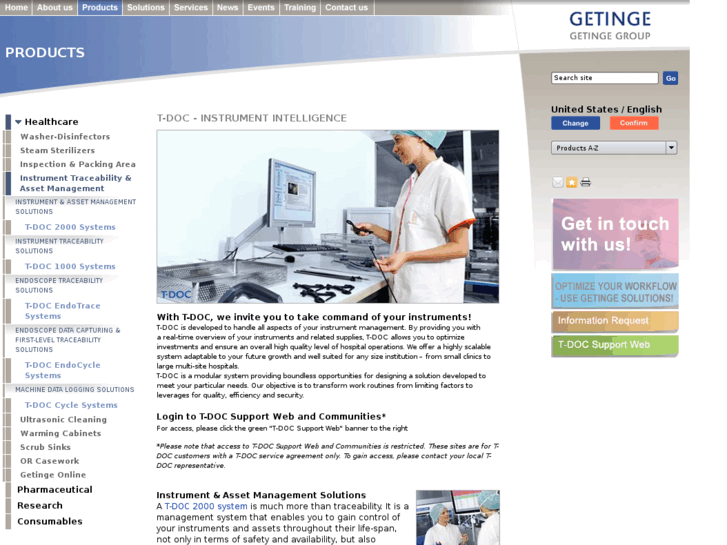
Task: Open the Get in touch with us banner
Action: click(615, 234)
